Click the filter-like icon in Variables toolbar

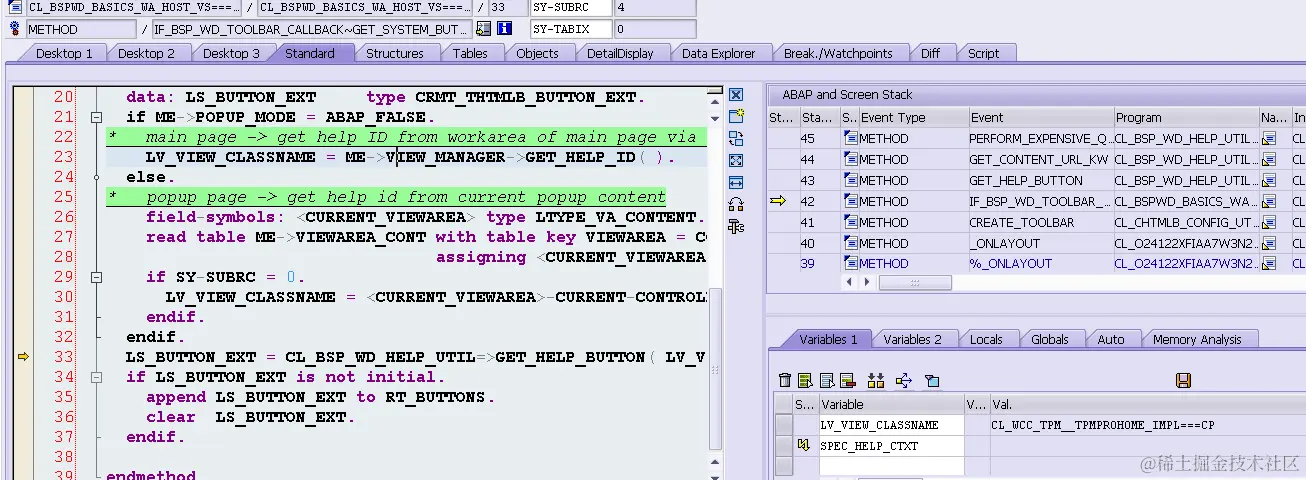[x=932, y=380]
